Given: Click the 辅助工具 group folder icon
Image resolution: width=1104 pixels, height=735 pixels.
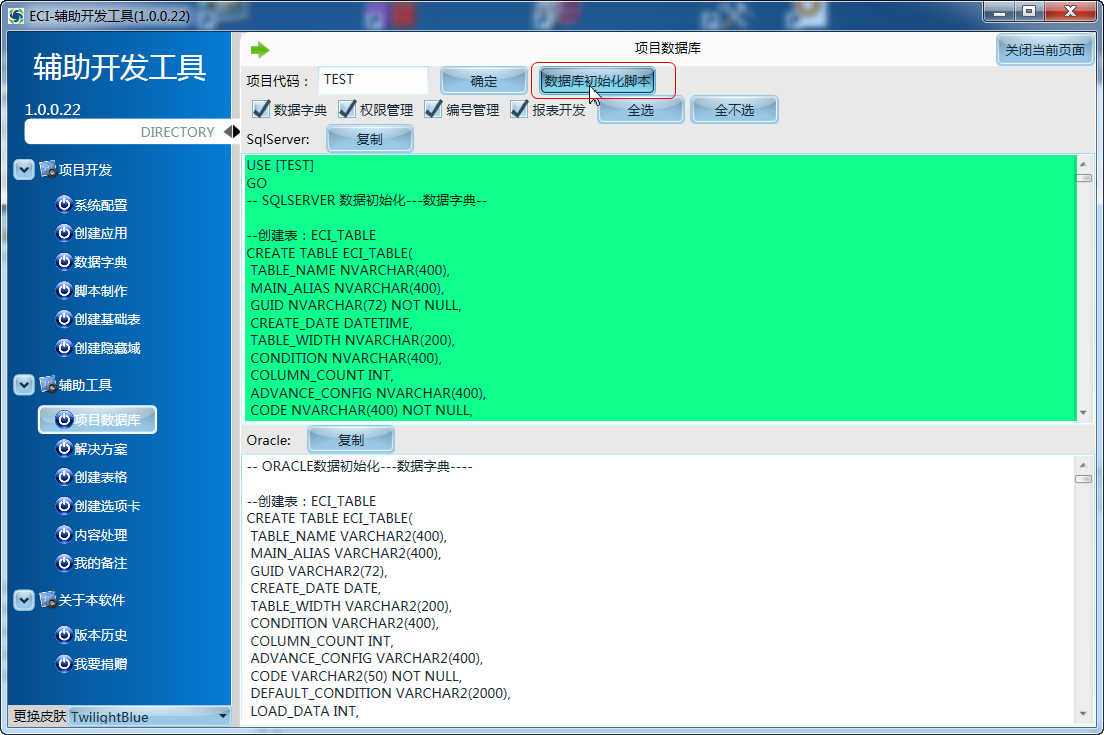Looking at the screenshot, I should click(48, 384).
